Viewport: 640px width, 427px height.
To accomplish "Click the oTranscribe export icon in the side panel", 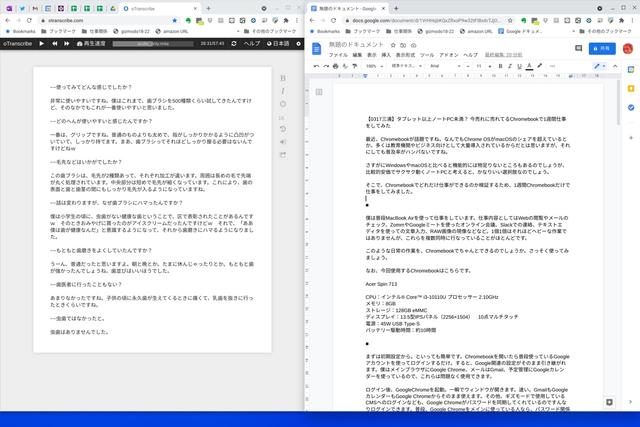I will (283, 155).
